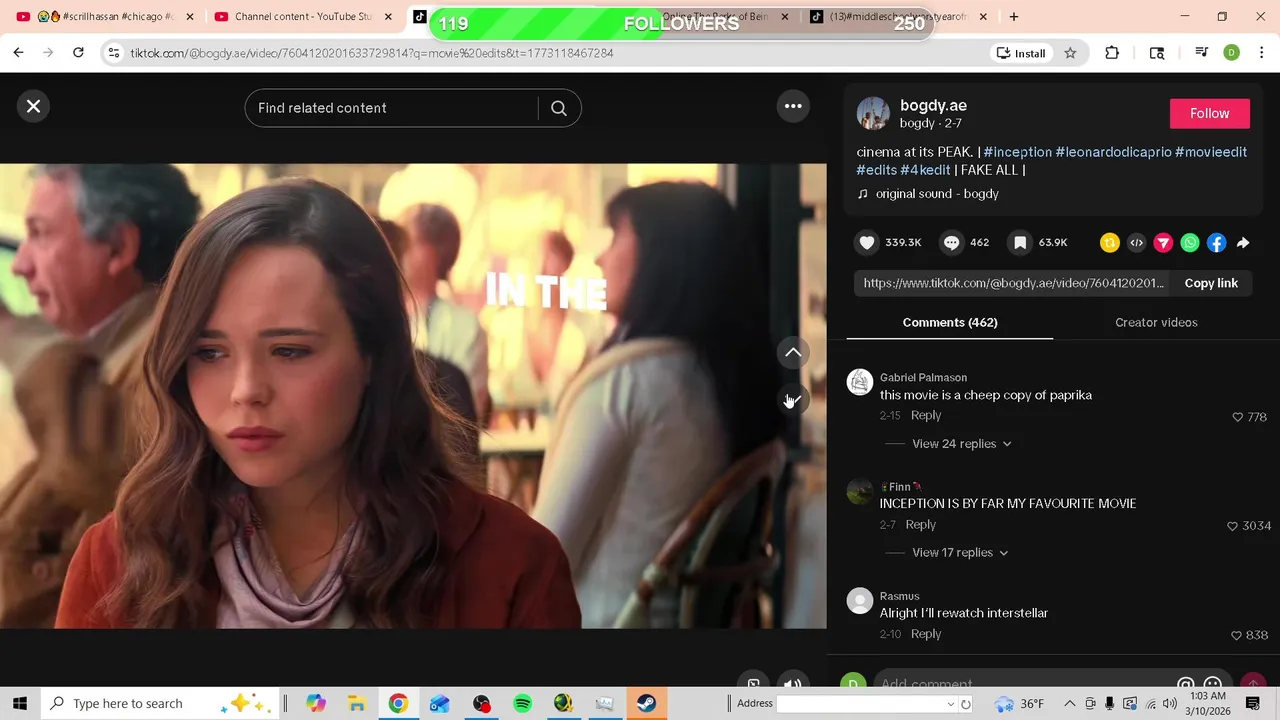Go to previous video with up chevron
Screen dimensions: 1280x720
tap(793, 352)
